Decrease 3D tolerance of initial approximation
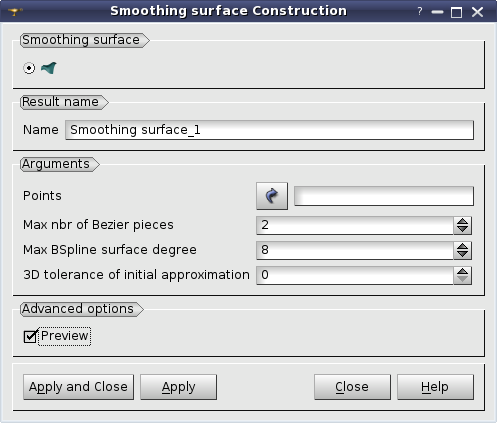Image resolution: width=497 pixels, height=423 pixels. click(462, 279)
